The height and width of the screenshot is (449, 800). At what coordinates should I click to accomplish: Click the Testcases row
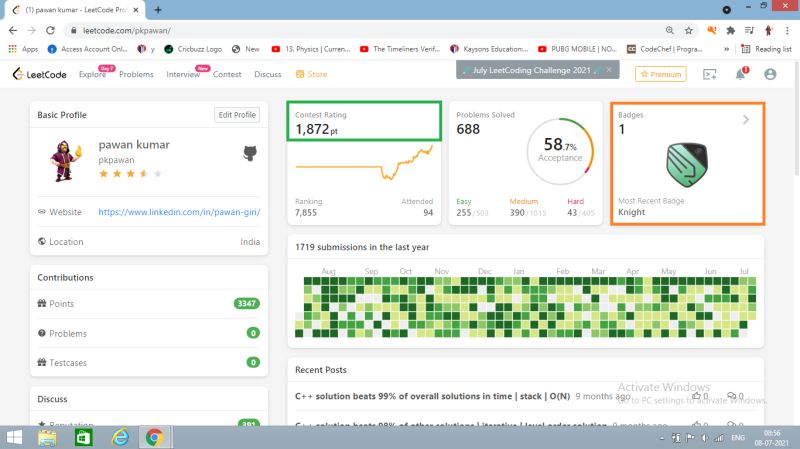[x=148, y=363]
